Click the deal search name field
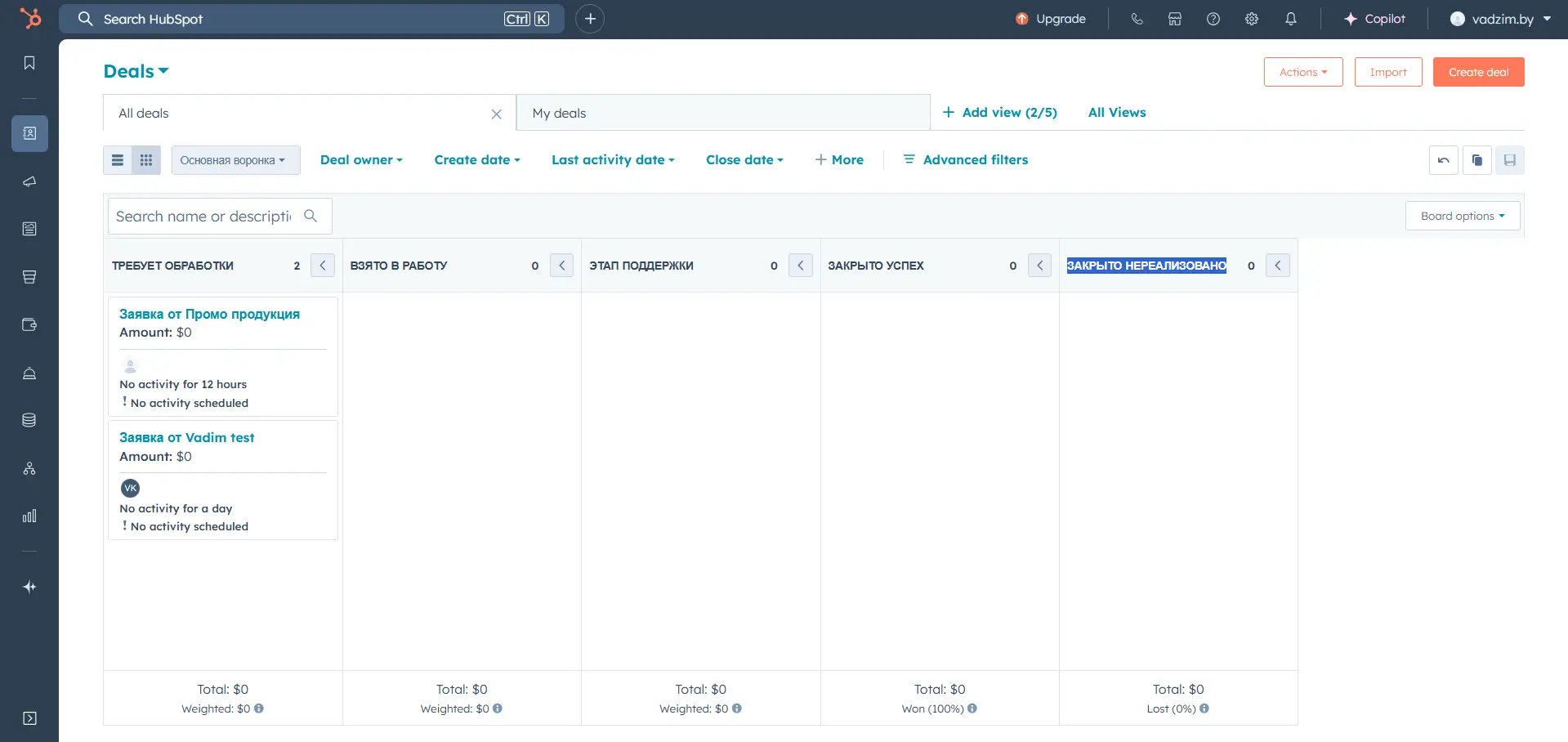 click(204, 216)
